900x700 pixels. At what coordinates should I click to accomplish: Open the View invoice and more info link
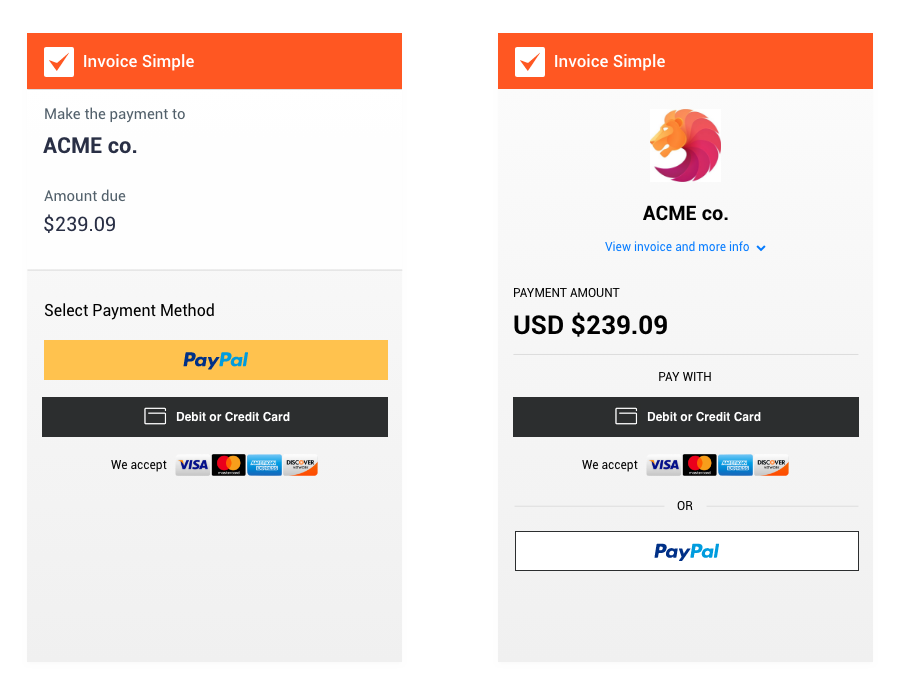[x=677, y=247]
